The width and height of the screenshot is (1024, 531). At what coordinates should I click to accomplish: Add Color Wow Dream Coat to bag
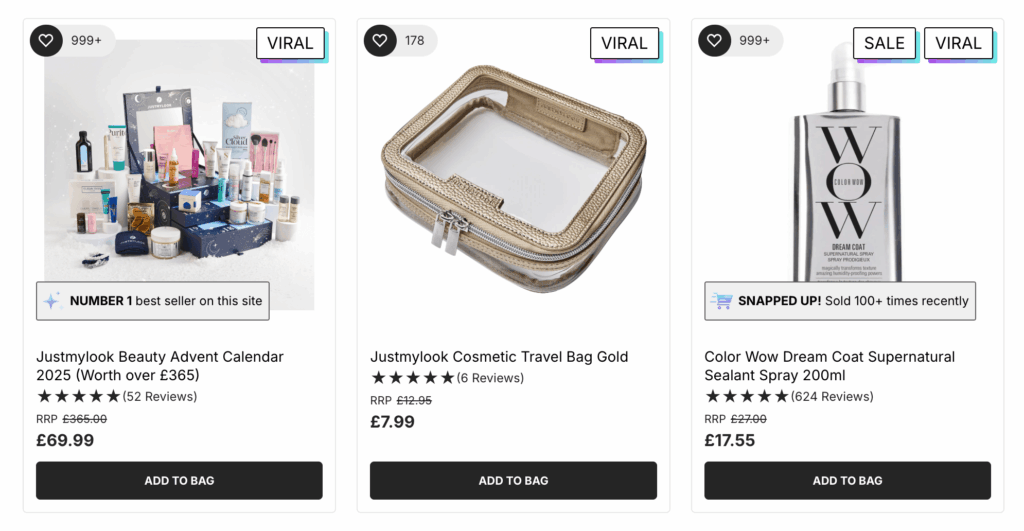point(847,481)
